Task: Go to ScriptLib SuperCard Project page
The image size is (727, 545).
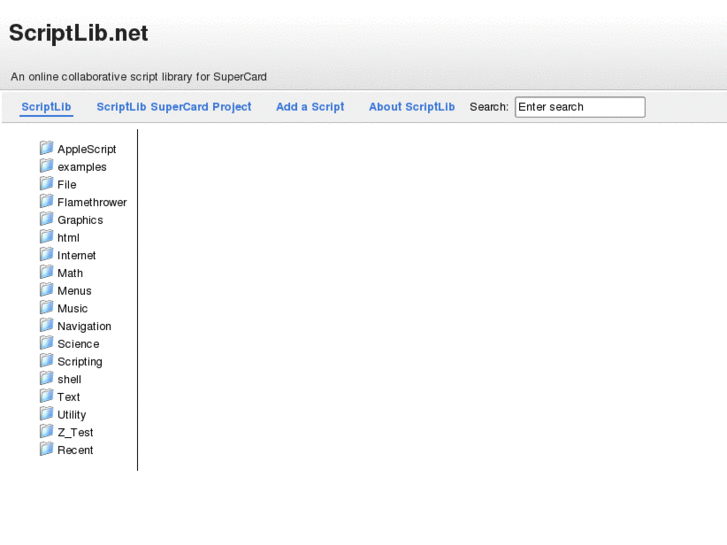Action: coord(174,107)
